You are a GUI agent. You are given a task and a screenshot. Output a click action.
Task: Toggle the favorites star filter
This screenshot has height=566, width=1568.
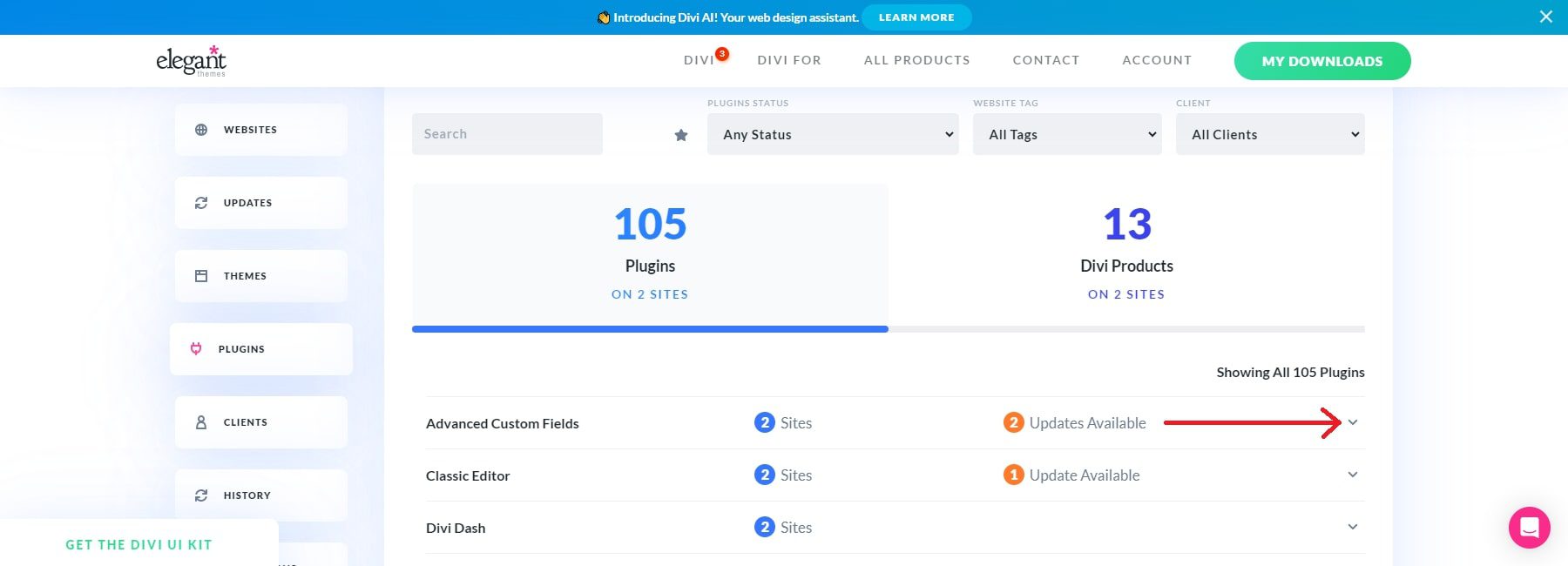[x=681, y=135]
